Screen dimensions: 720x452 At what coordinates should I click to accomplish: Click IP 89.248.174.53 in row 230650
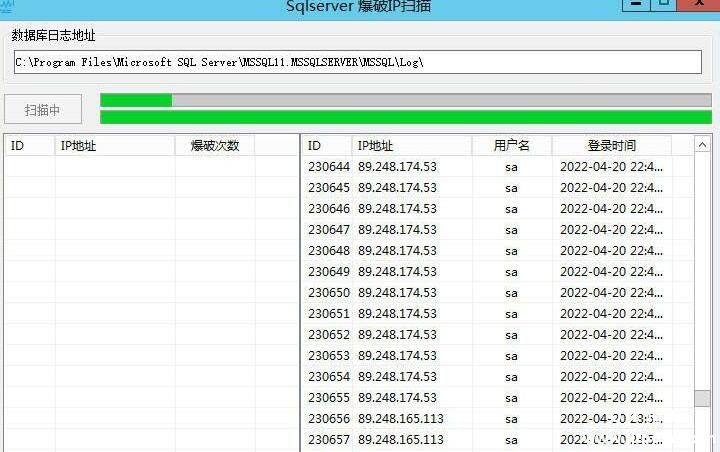[x=397, y=293]
